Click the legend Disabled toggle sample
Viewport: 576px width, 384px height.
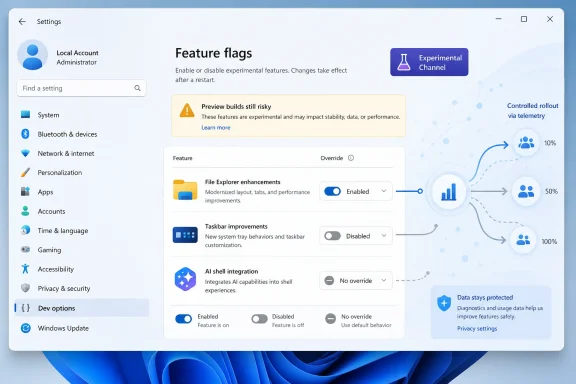[x=259, y=319]
